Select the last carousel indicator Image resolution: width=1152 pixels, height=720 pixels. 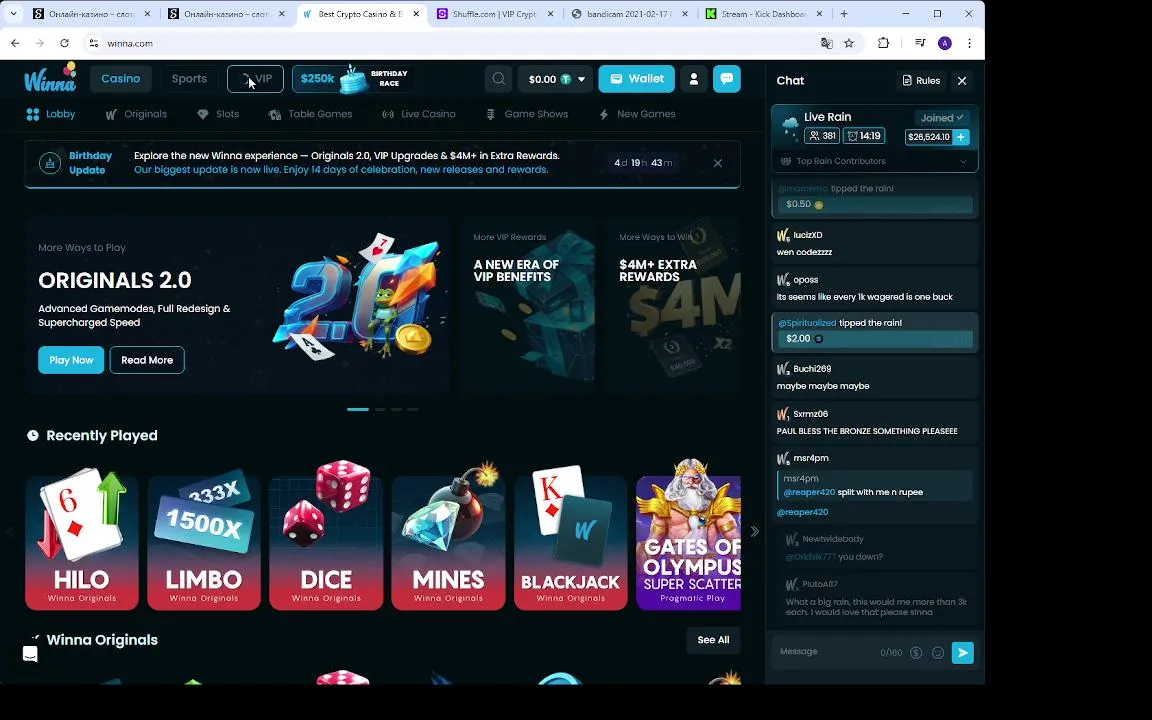413,409
